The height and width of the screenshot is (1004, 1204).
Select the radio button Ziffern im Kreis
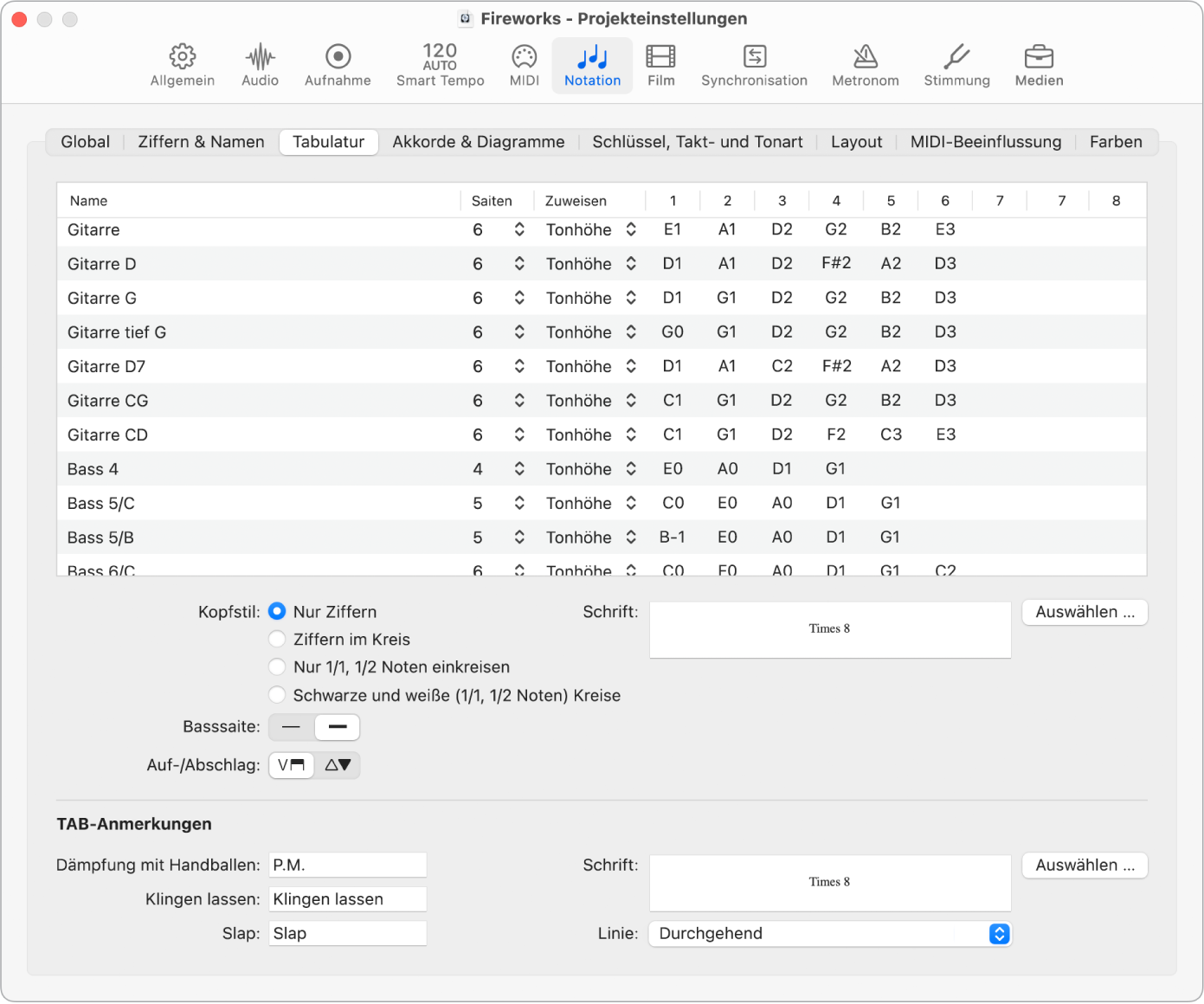click(277, 639)
